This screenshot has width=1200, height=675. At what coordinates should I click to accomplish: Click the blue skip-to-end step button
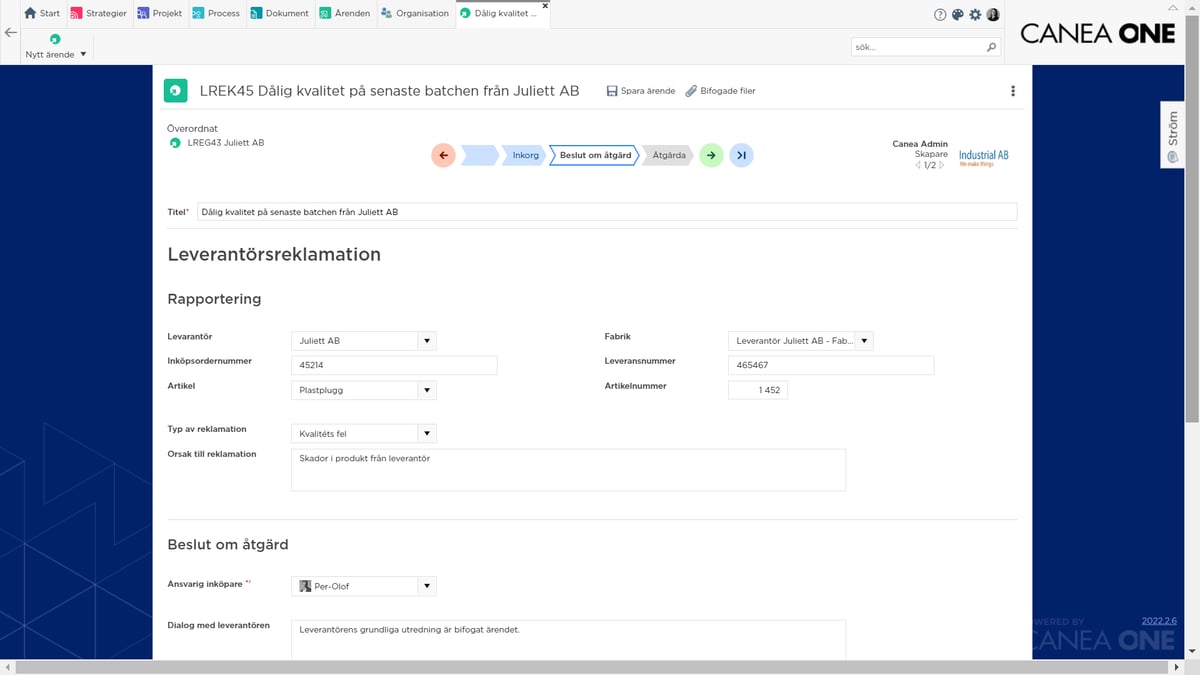click(x=741, y=155)
